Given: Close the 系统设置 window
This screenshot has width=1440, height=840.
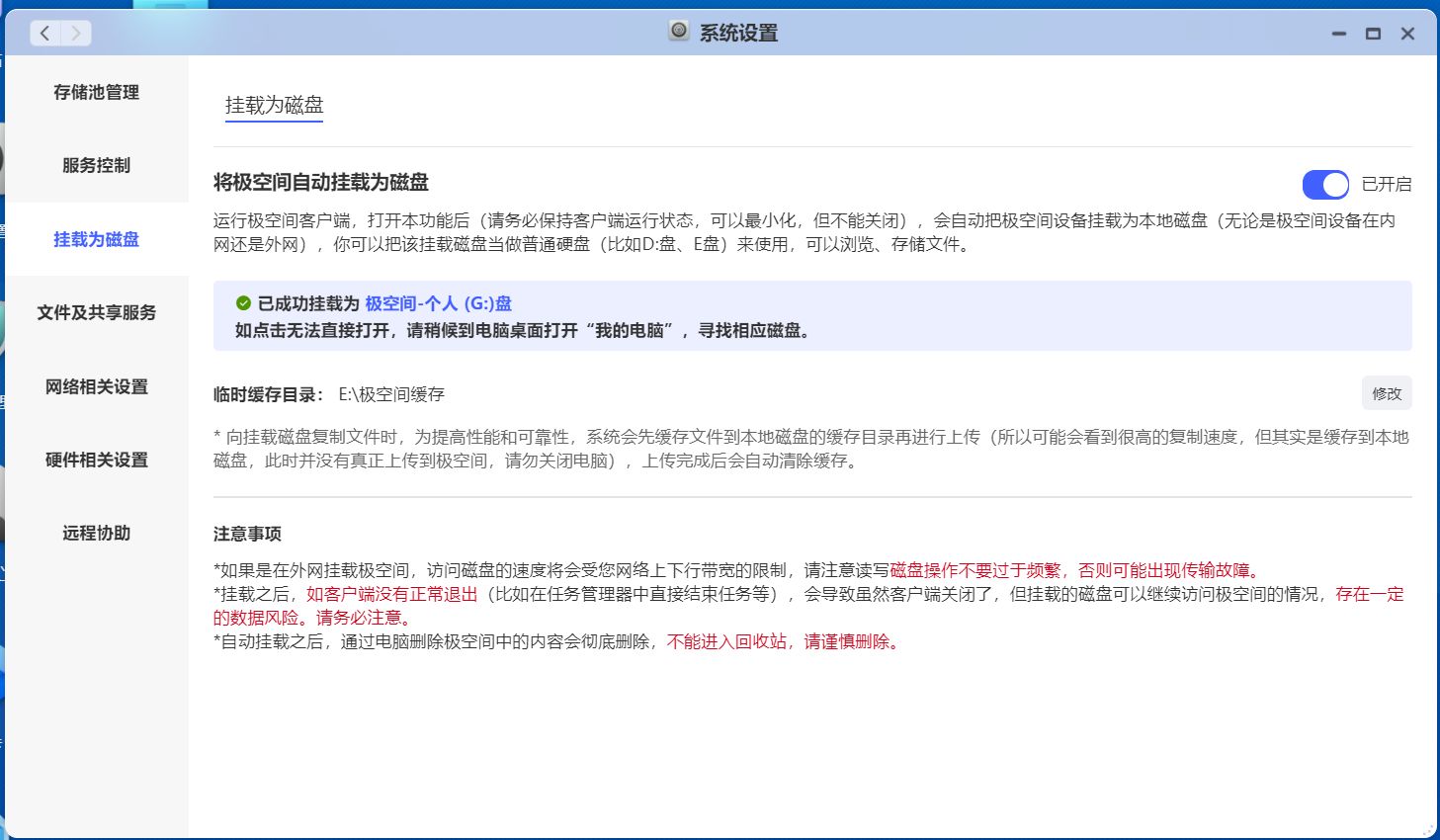Looking at the screenshot, I should 1406,33.
